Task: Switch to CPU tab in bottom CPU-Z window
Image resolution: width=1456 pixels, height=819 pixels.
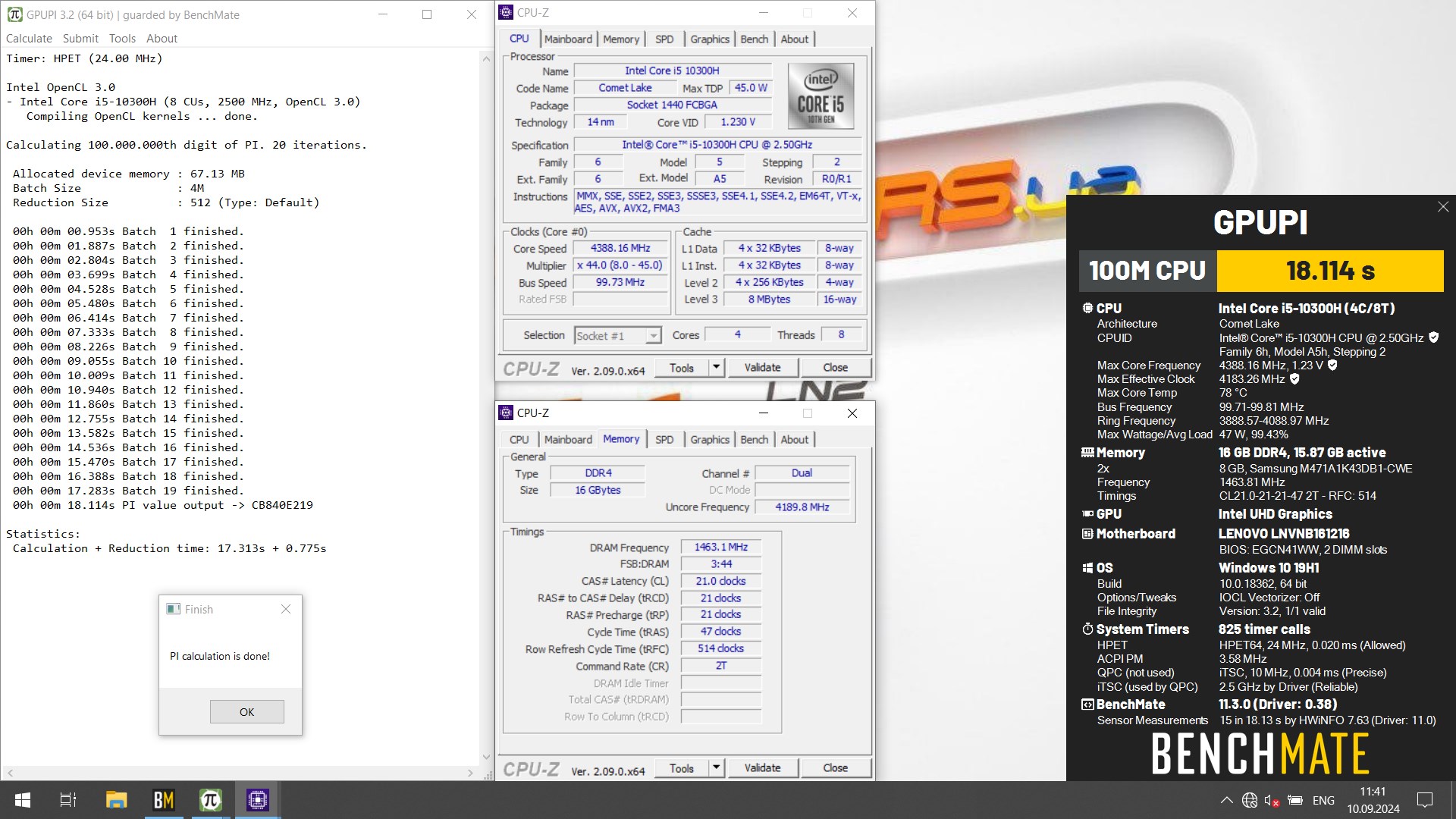Action: click(x=519, y=440)
